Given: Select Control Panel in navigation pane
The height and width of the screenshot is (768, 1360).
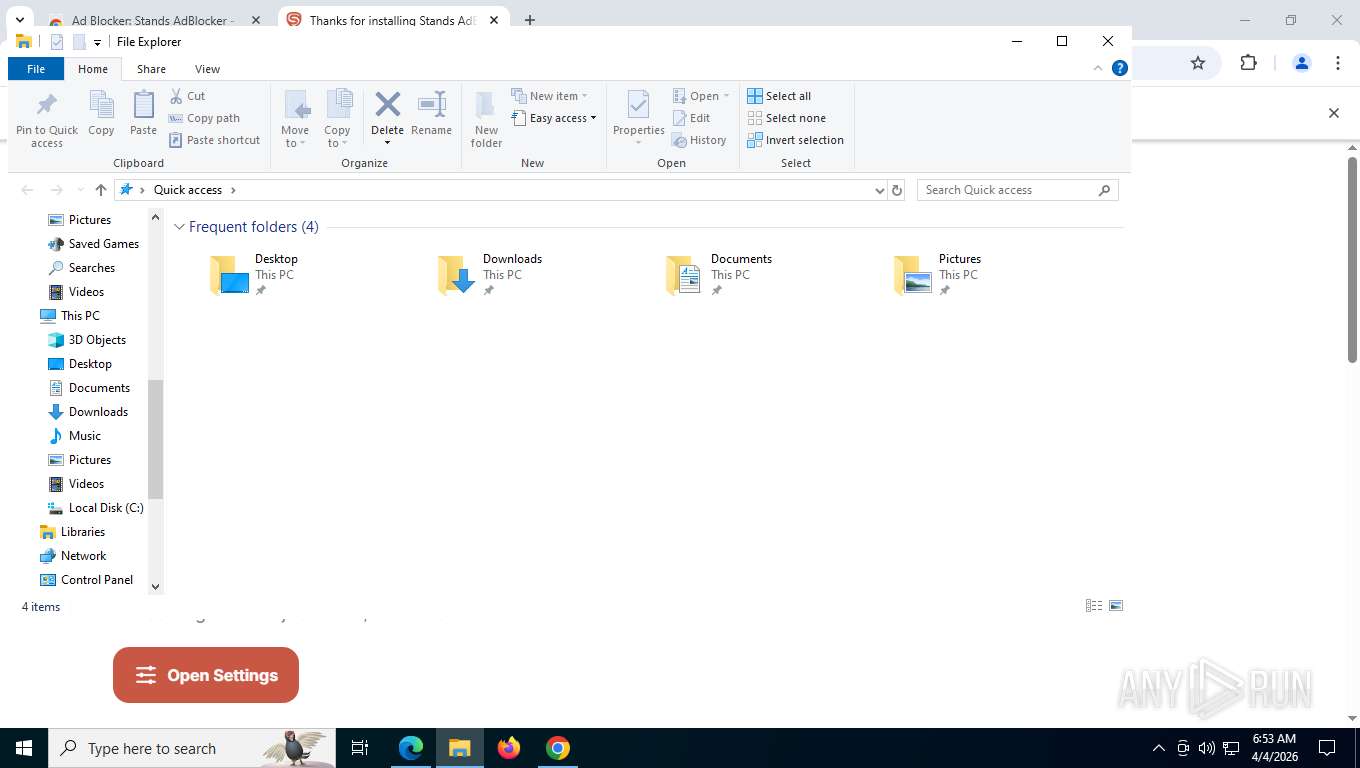Looking at the screenshot, I should pos(97,580).
